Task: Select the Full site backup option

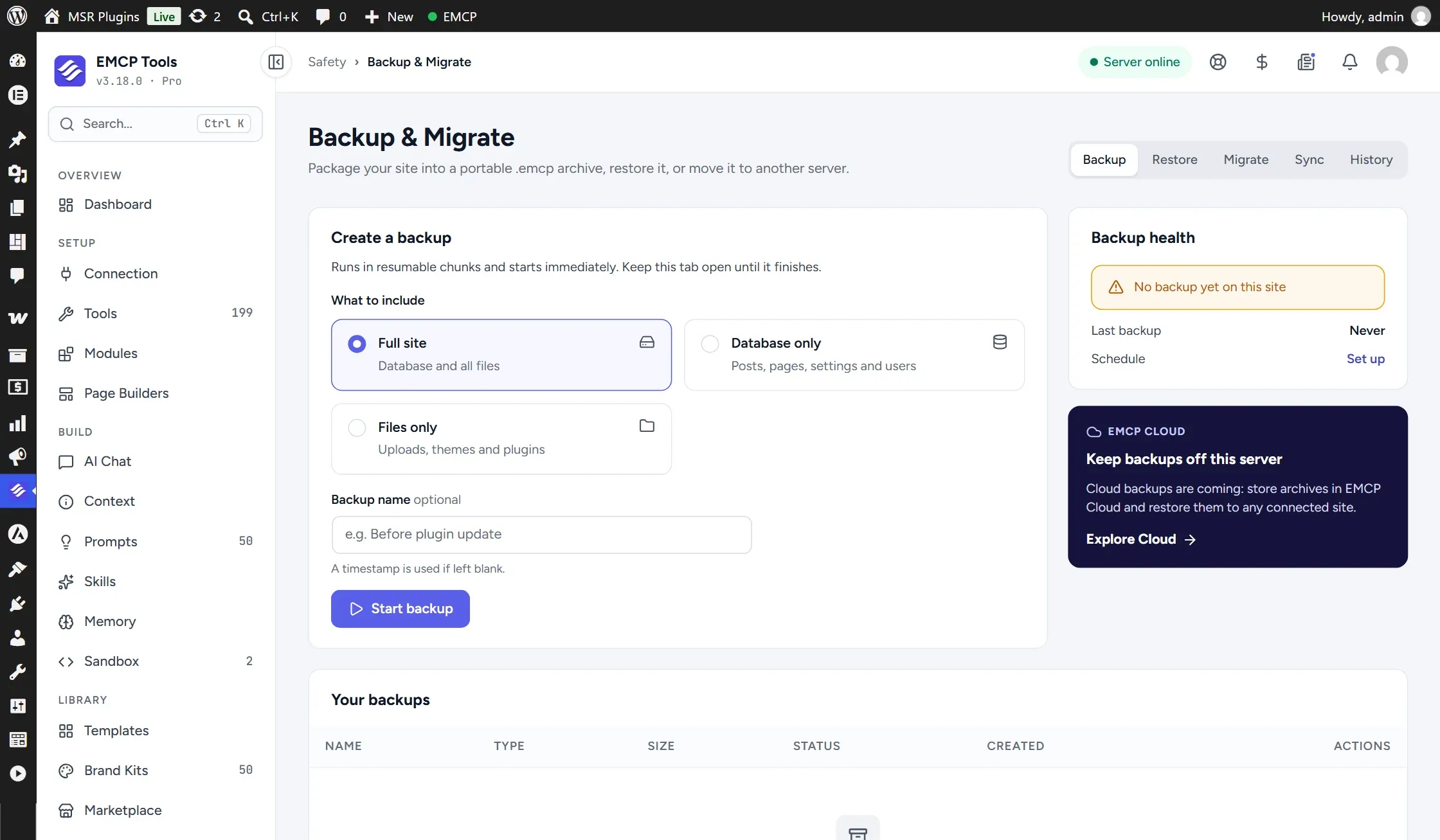Action: pos(501,355)
